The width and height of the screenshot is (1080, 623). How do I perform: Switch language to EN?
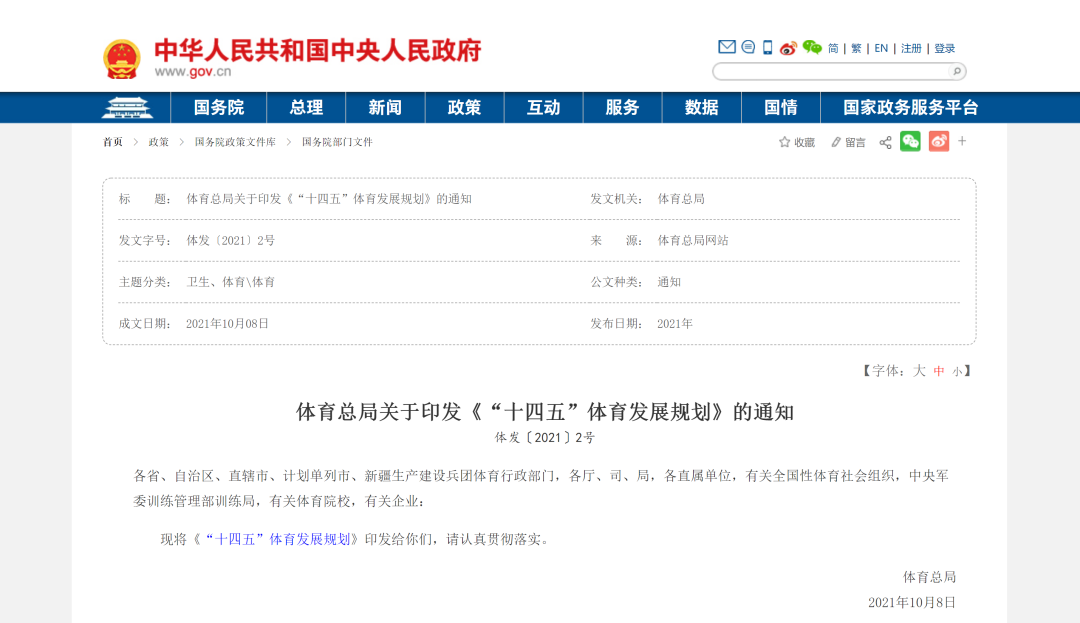tap(881, 48)
